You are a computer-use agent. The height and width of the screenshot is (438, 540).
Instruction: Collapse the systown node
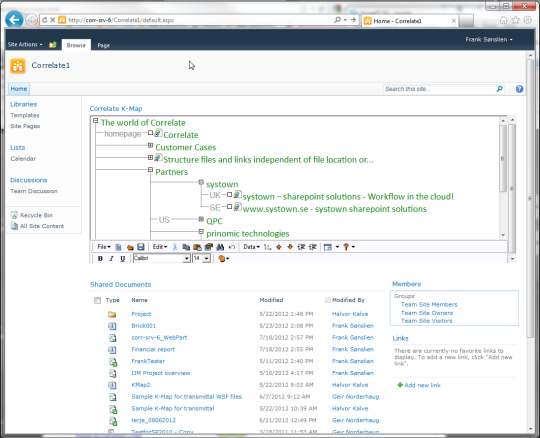201,182
